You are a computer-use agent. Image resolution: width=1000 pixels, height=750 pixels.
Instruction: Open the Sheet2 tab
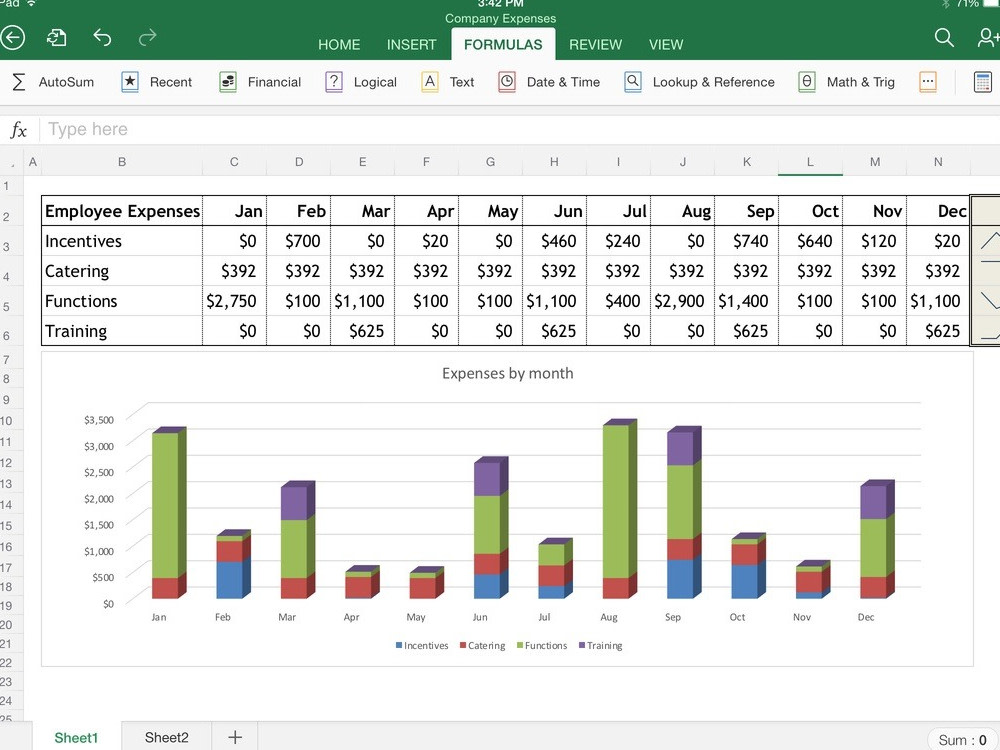[x=166, y=737]
